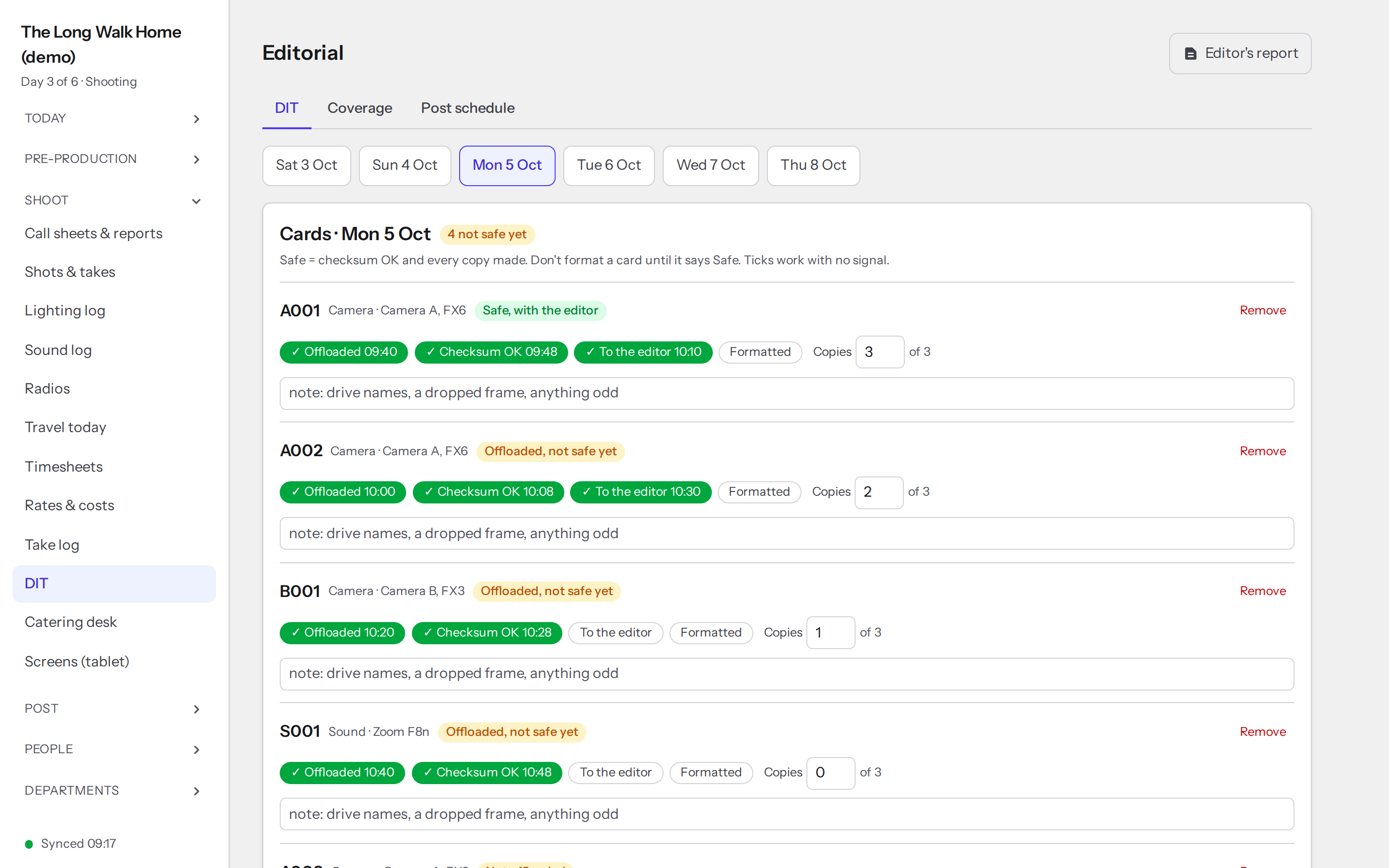This screenshot has height=868, width=1389.
Task: Mark card B001 as sent To the editor
Action: [x=615, y=633]
